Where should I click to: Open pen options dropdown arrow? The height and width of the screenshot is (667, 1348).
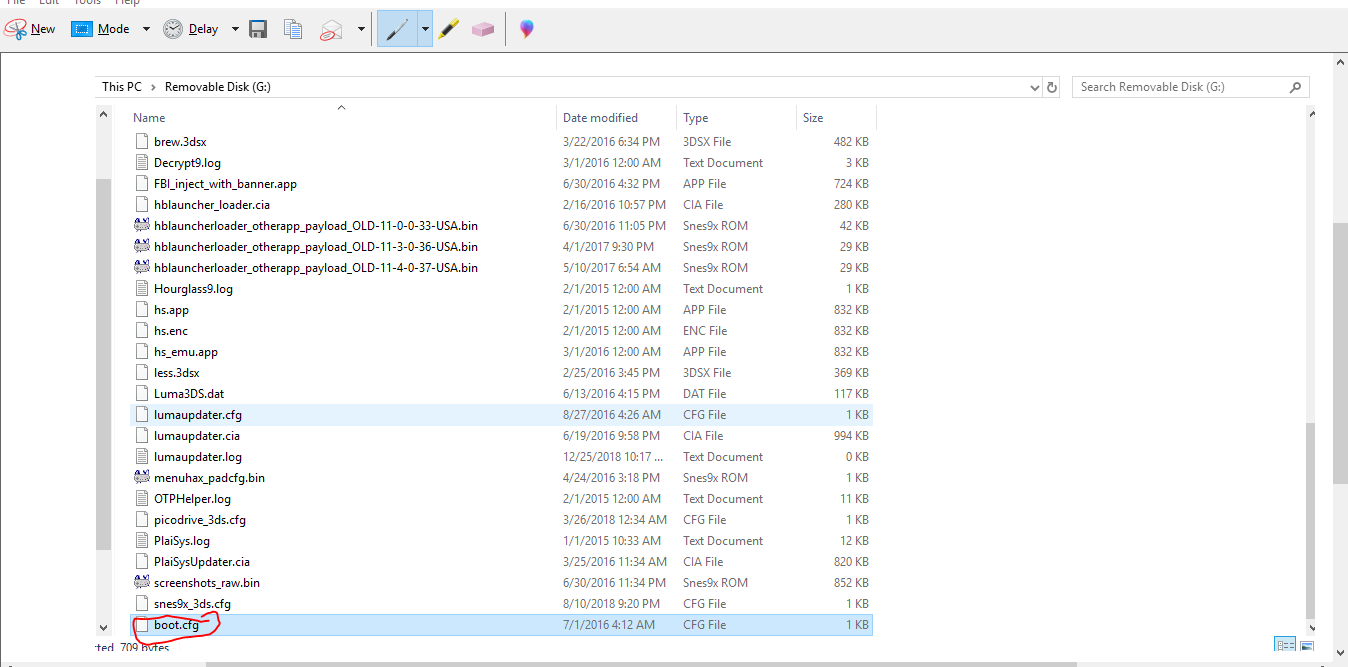pyautogui.click(x=425, y=29)
